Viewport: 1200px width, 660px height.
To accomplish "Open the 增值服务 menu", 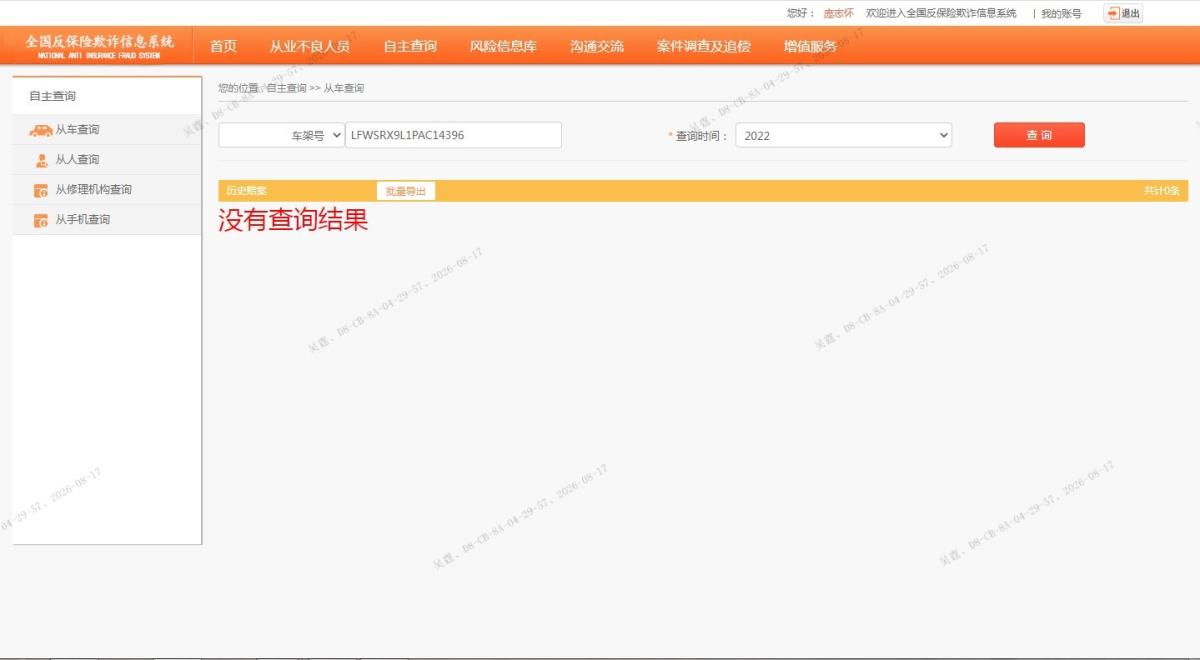I will coord(810,46).
